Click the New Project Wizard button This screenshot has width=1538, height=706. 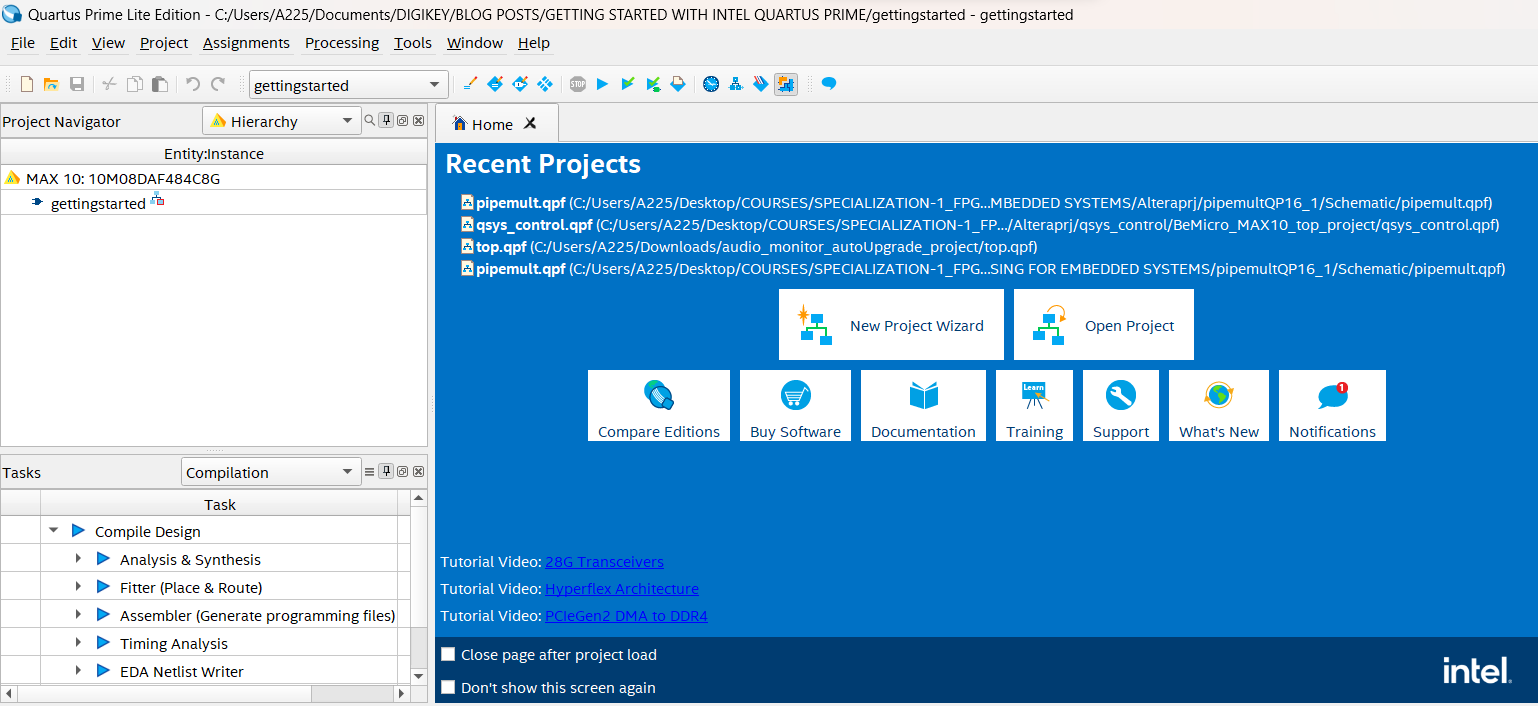point(891,324)
